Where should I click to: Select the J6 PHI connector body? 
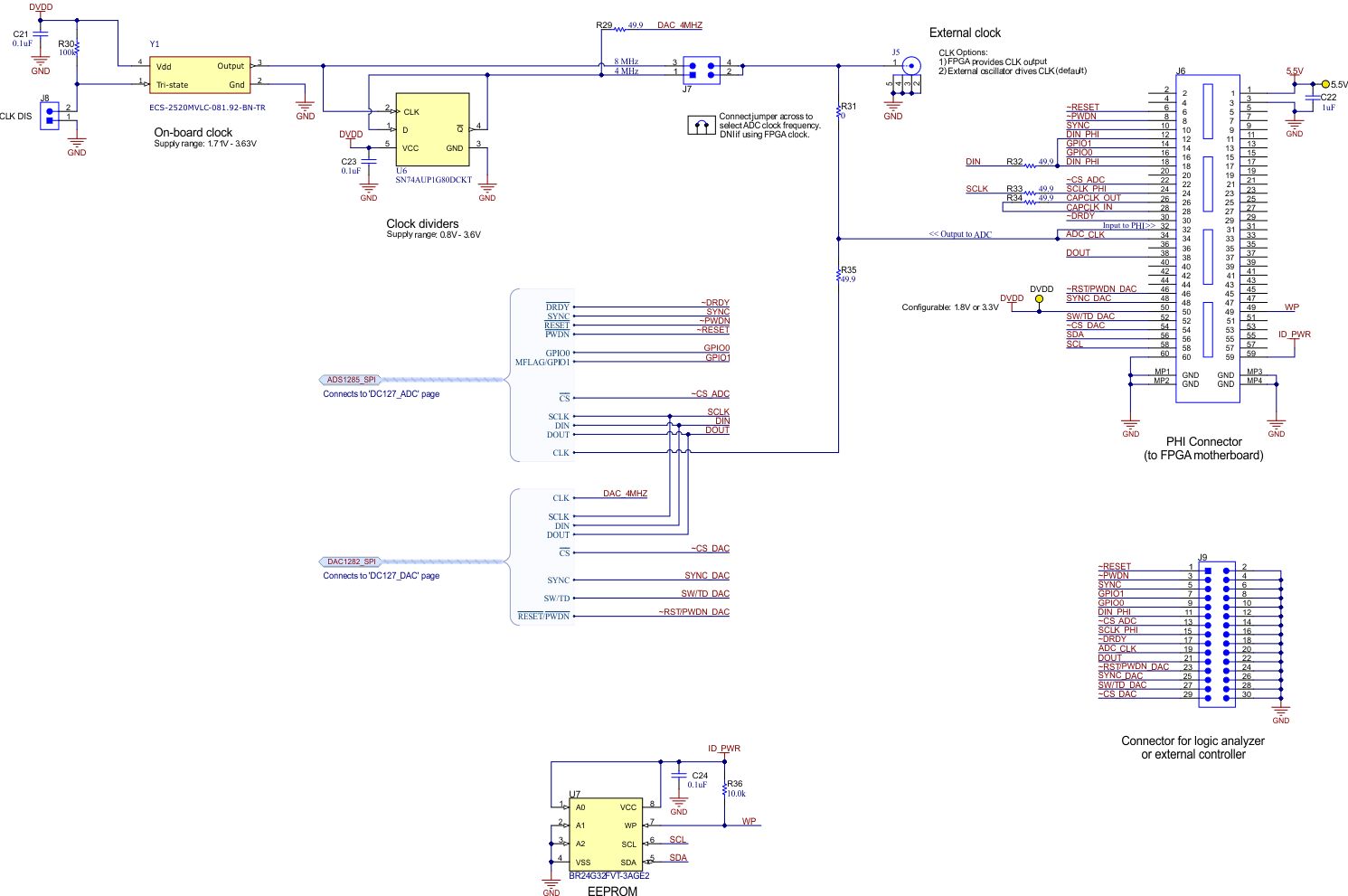pyautogui.click(x=1208, y=239)
